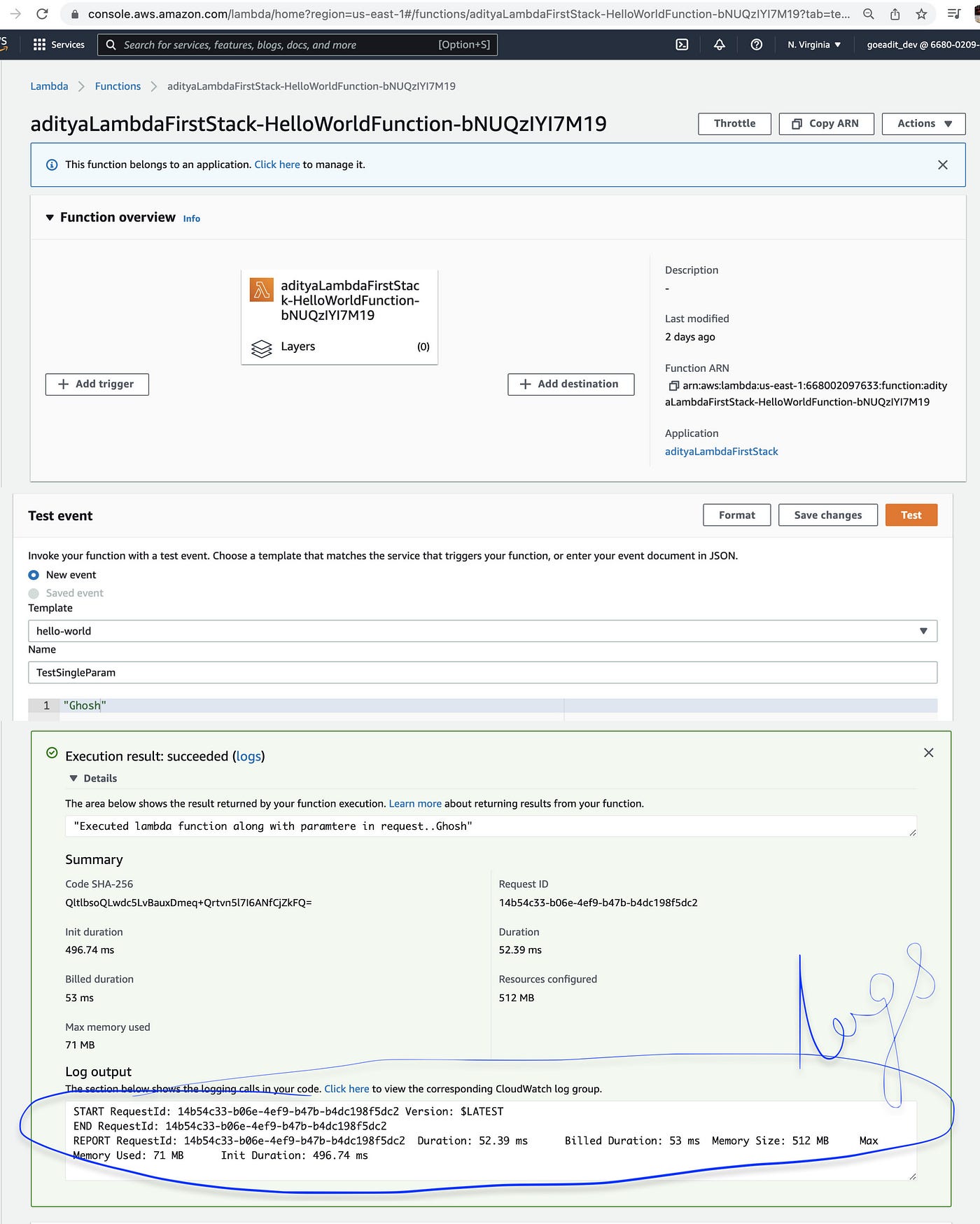Open the notifications bell
Image resolution: width=980 pixels, height=1224 pixels.
coord(719,44)
